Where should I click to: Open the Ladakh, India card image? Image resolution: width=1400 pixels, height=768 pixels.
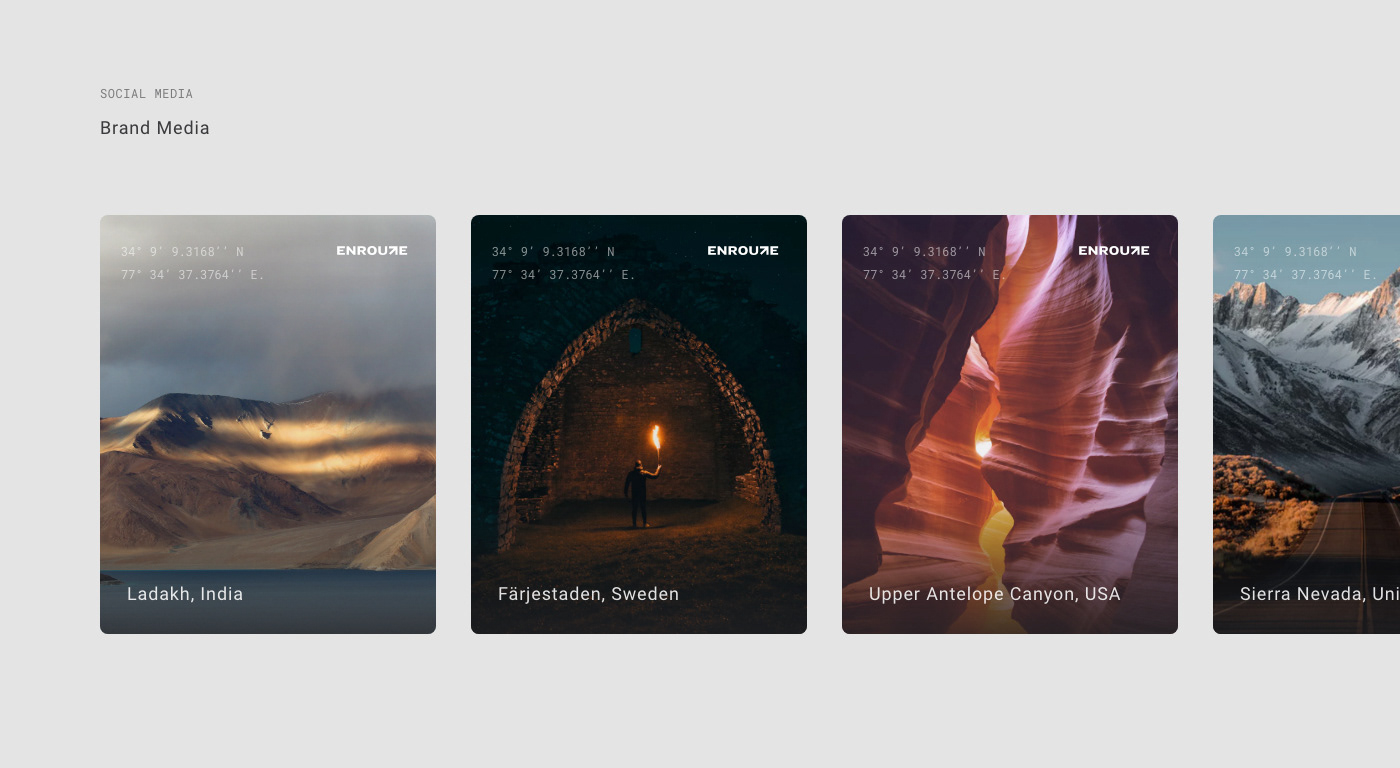click(268, 424)
